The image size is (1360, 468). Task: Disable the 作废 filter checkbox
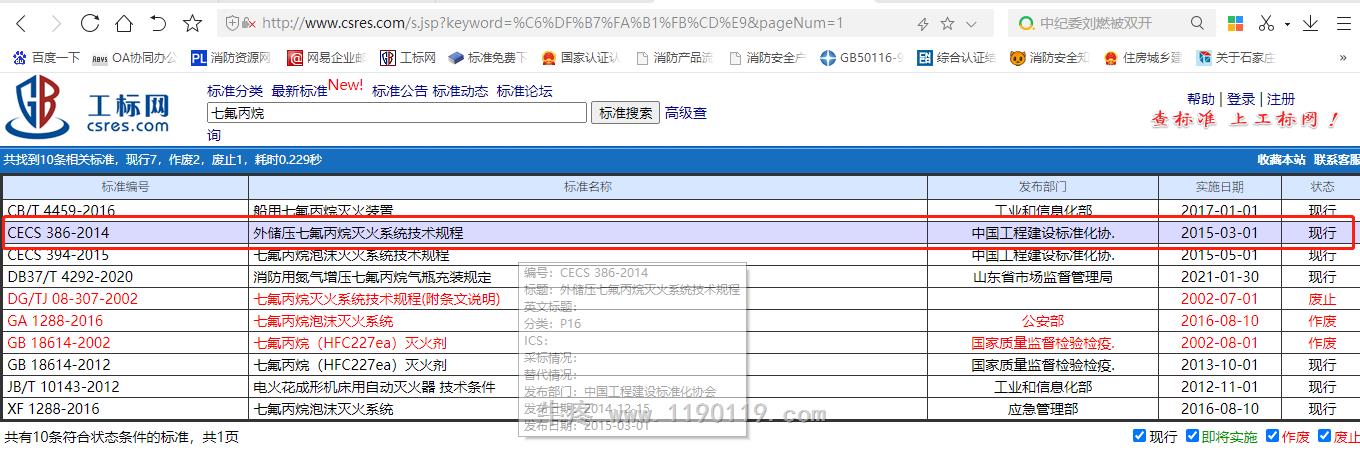pos(1272,436)
